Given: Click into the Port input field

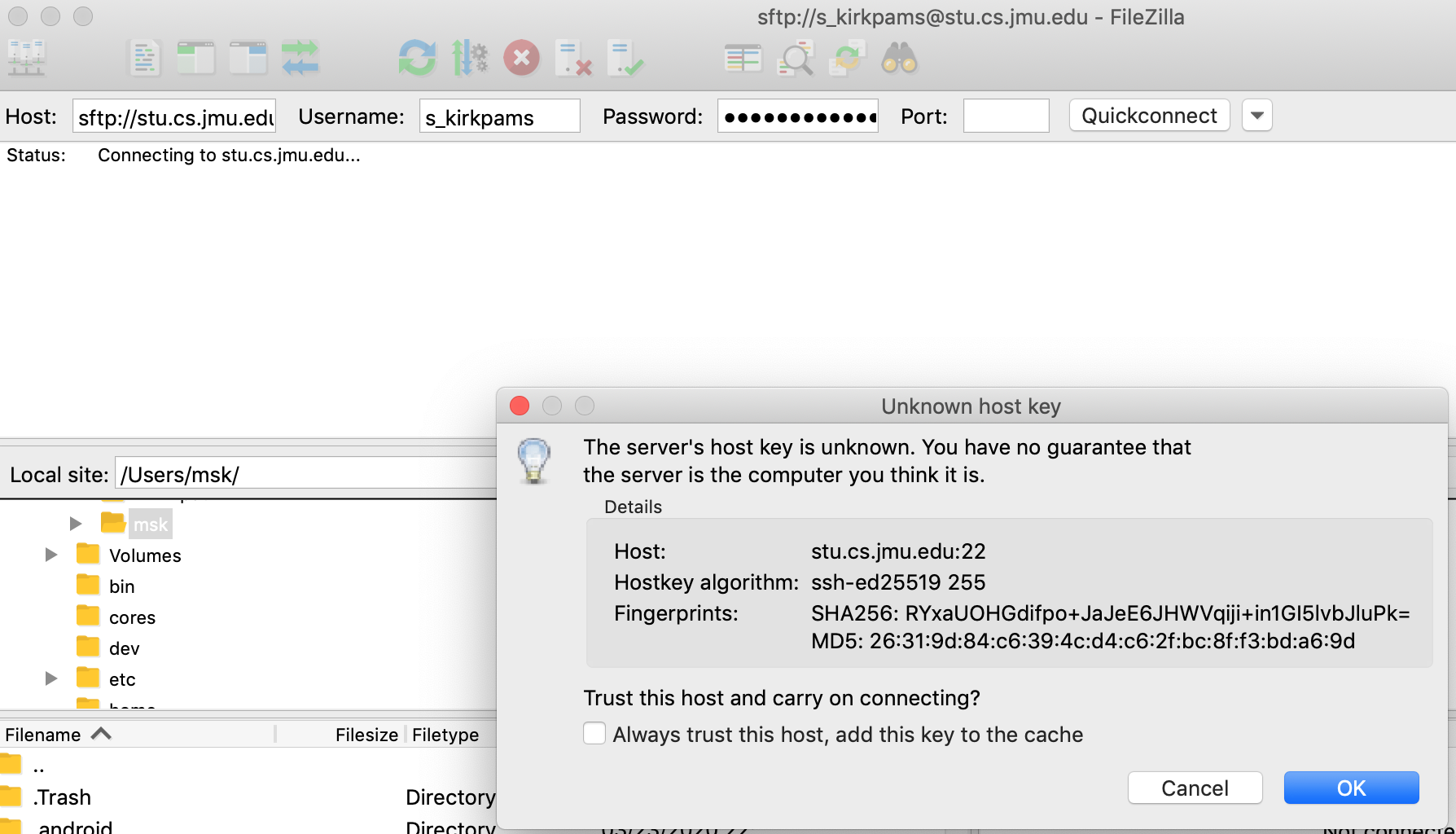Looking at the screenshot, I should click(1006, 116).
